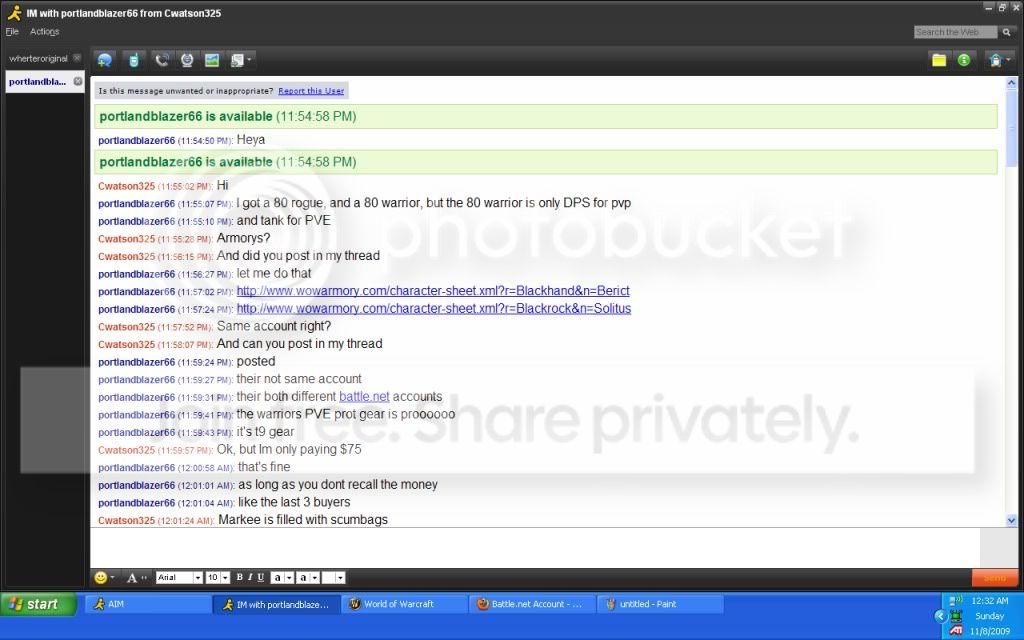Open the Actions menu
The image size is (1024, 640).
(44, 31)
